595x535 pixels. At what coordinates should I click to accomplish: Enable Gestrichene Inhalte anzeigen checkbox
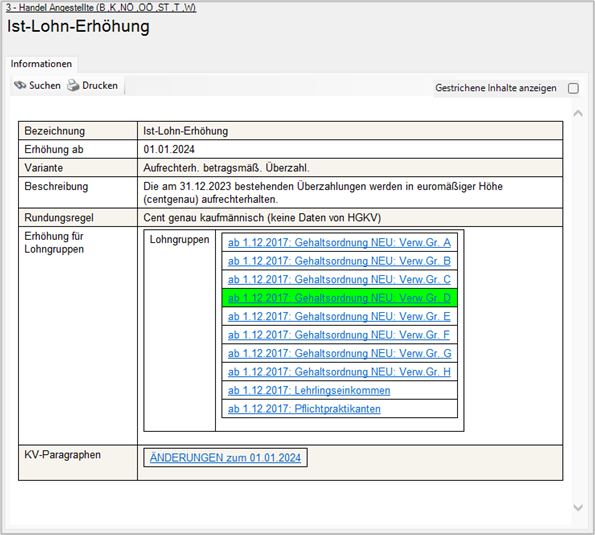[573, 88]
